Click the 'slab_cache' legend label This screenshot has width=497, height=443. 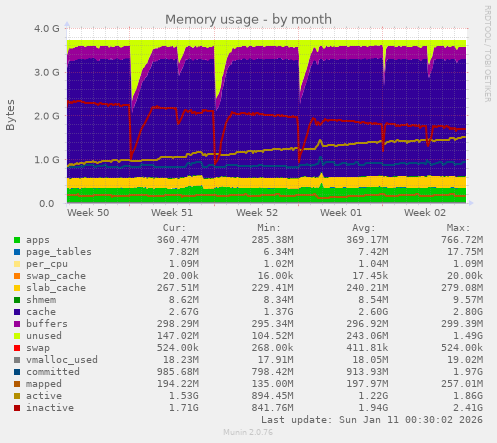tap(56, 288)
